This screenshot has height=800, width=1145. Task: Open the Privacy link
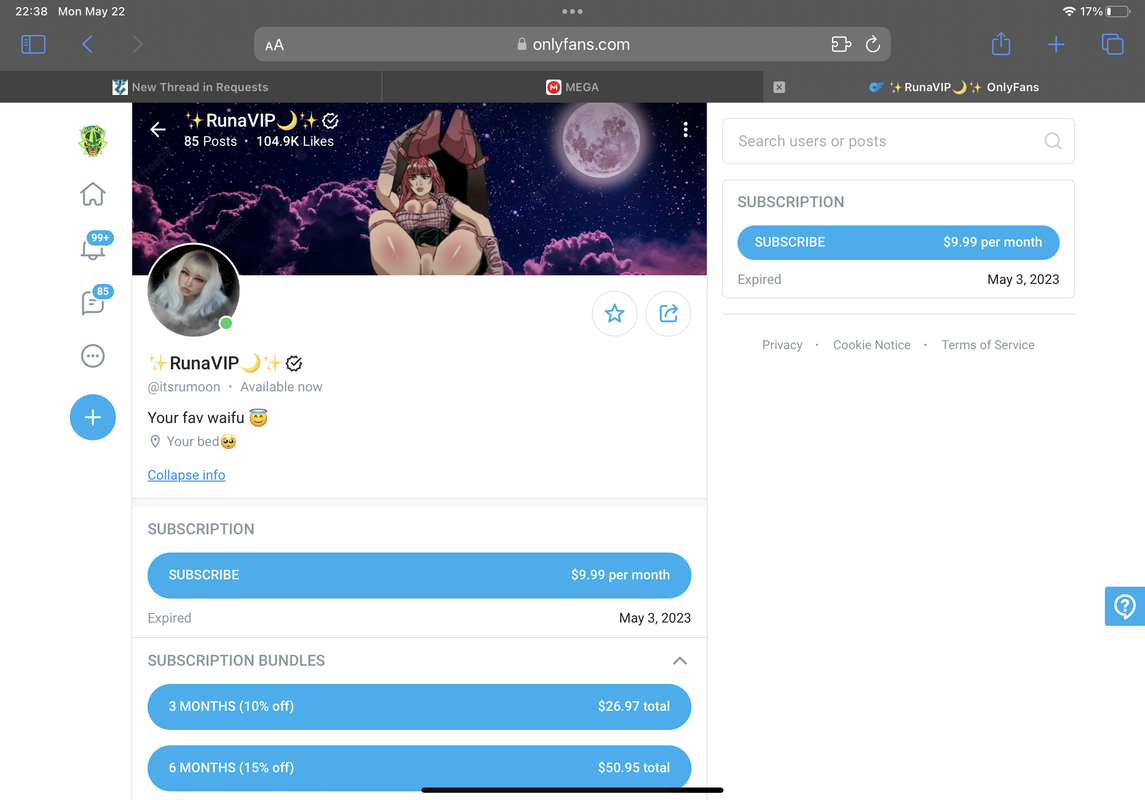coord(782,345)
